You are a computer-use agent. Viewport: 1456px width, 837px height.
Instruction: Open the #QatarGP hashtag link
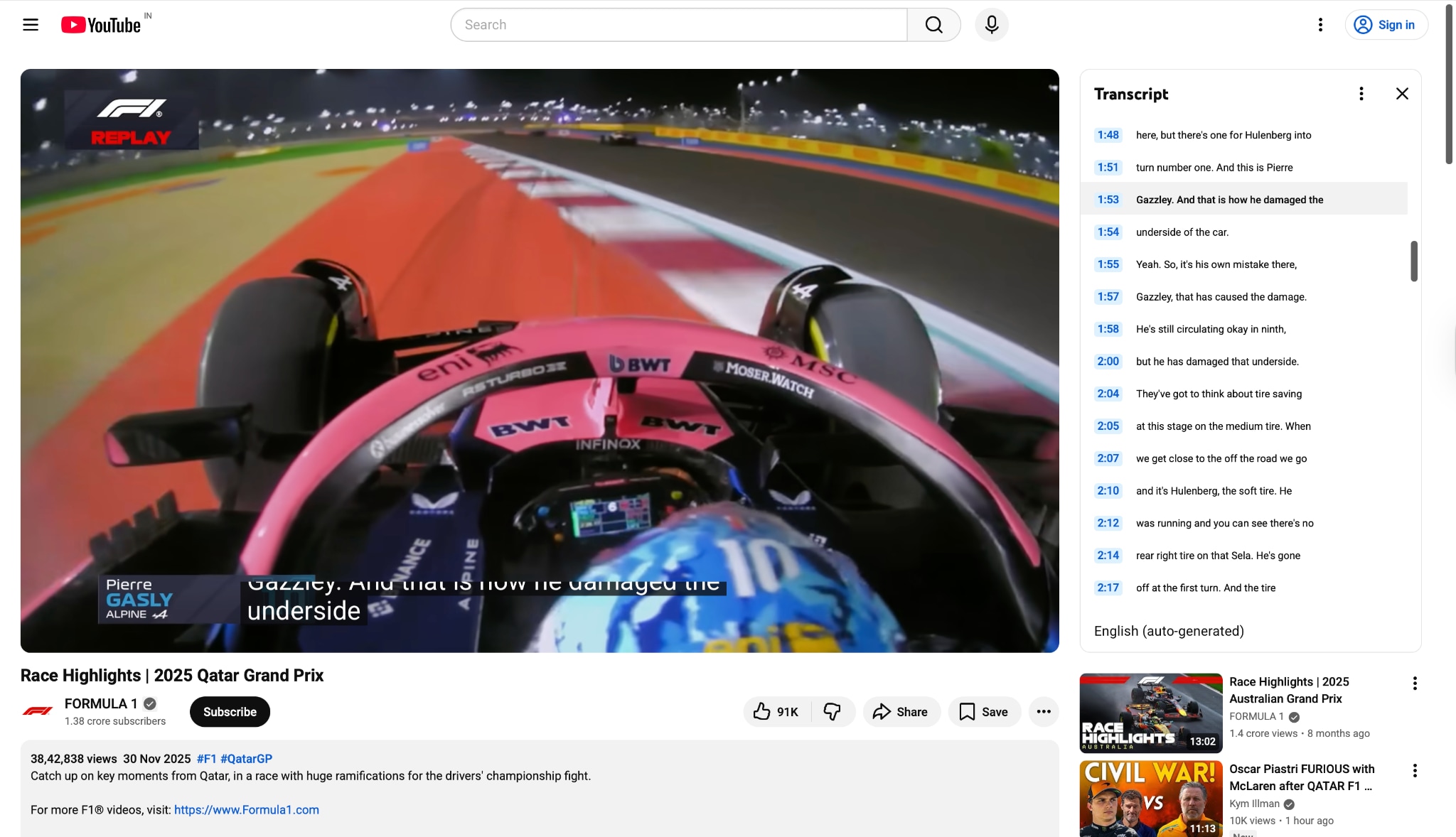coord(246,758)
